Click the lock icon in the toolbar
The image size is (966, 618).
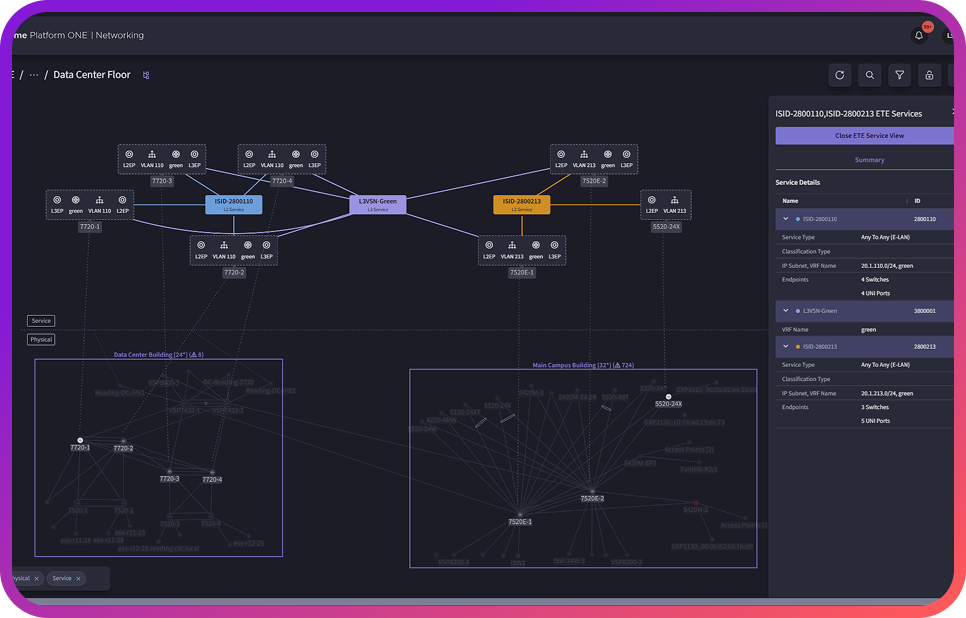click(928, 75)
